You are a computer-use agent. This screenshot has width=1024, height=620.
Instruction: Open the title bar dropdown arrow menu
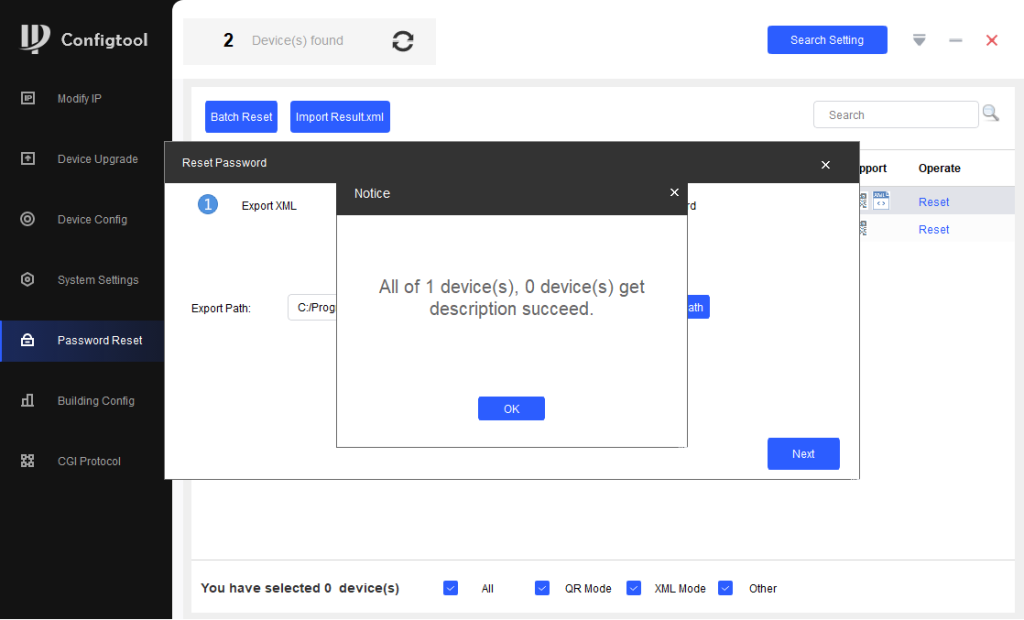tap(919, 40)
